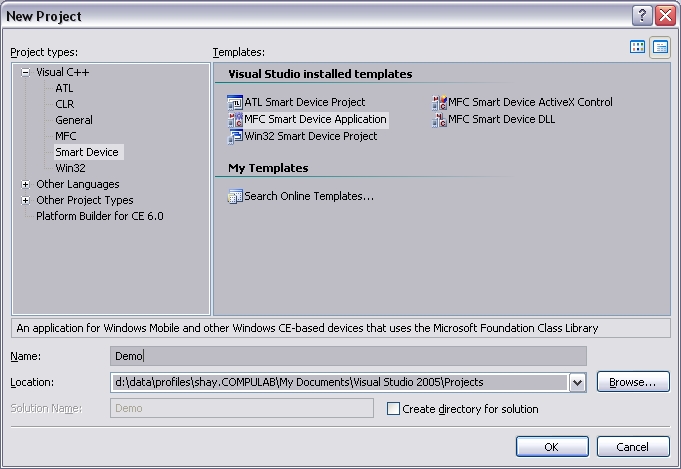Click Visual Studio installed templates heading

pyautogui.click(x=320, y=74)
